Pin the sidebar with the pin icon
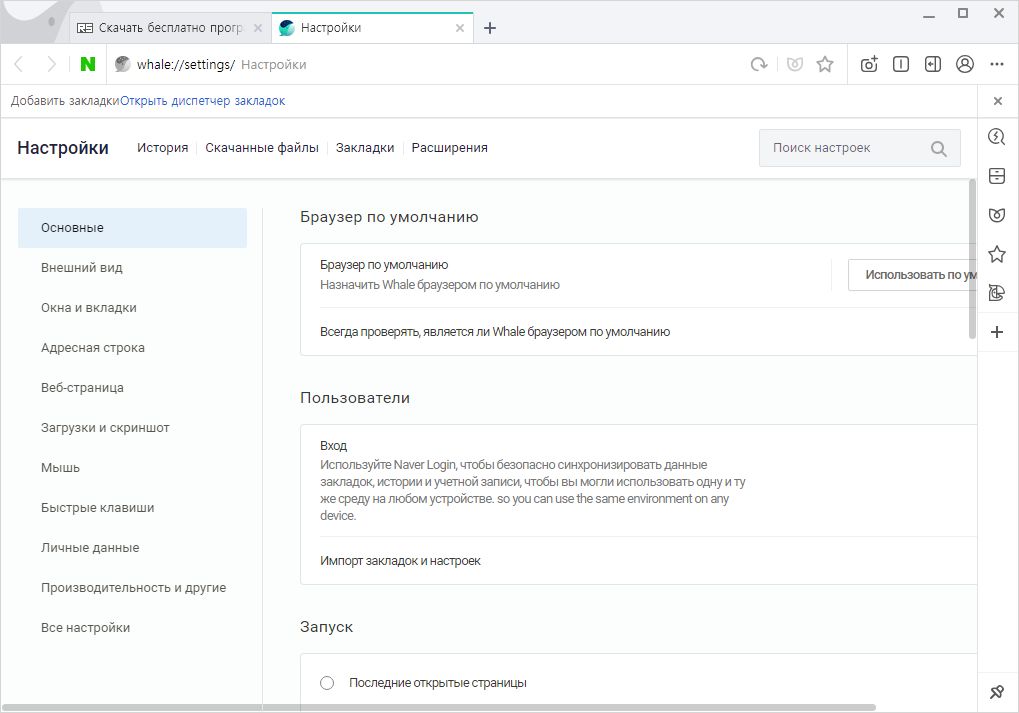Screen dimensions: 1019x713 pos(997,692)
